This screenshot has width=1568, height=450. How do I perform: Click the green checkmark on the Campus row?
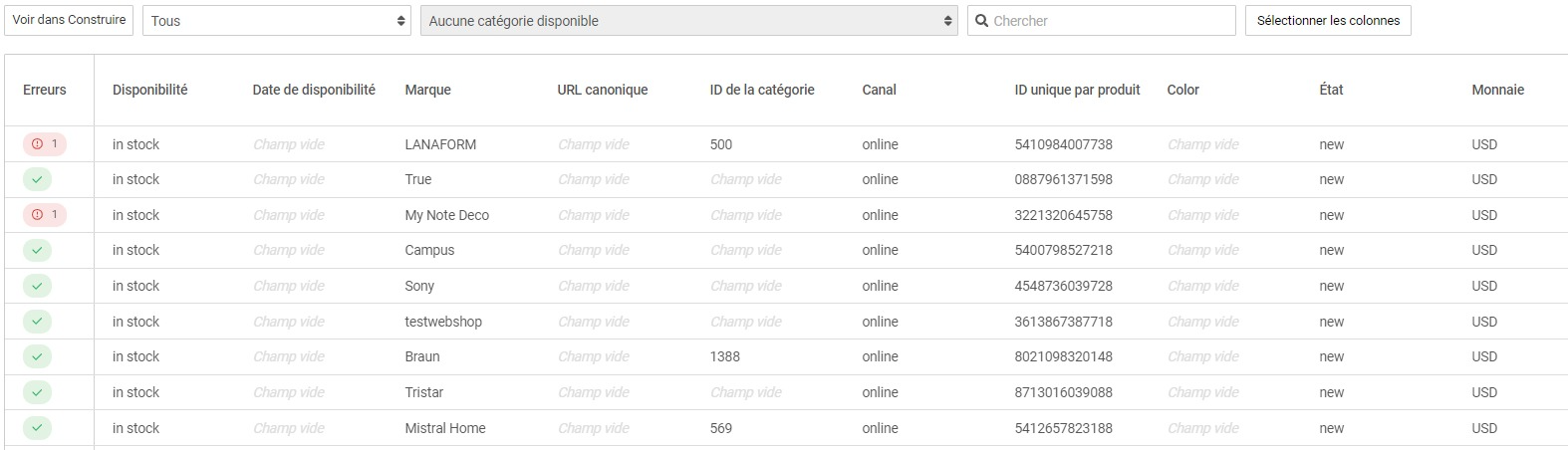click(x=37, y=251)
